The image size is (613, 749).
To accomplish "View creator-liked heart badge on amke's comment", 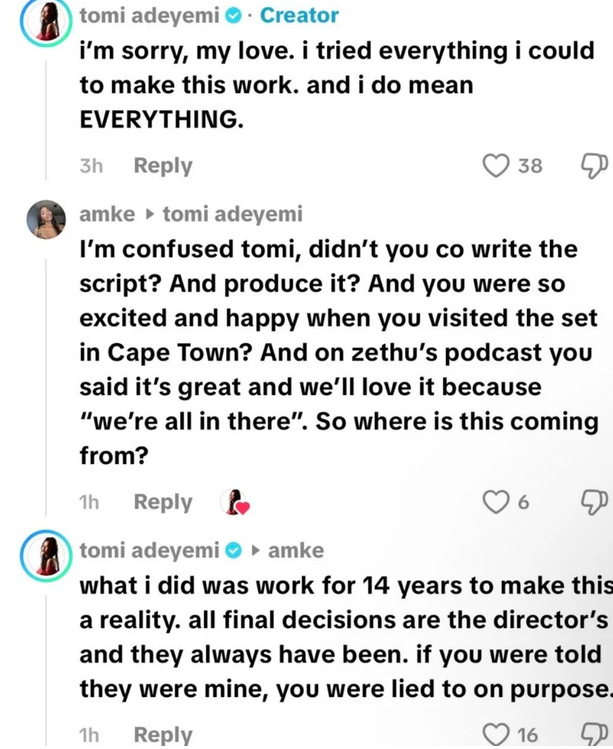I will [x=235, y=503].
